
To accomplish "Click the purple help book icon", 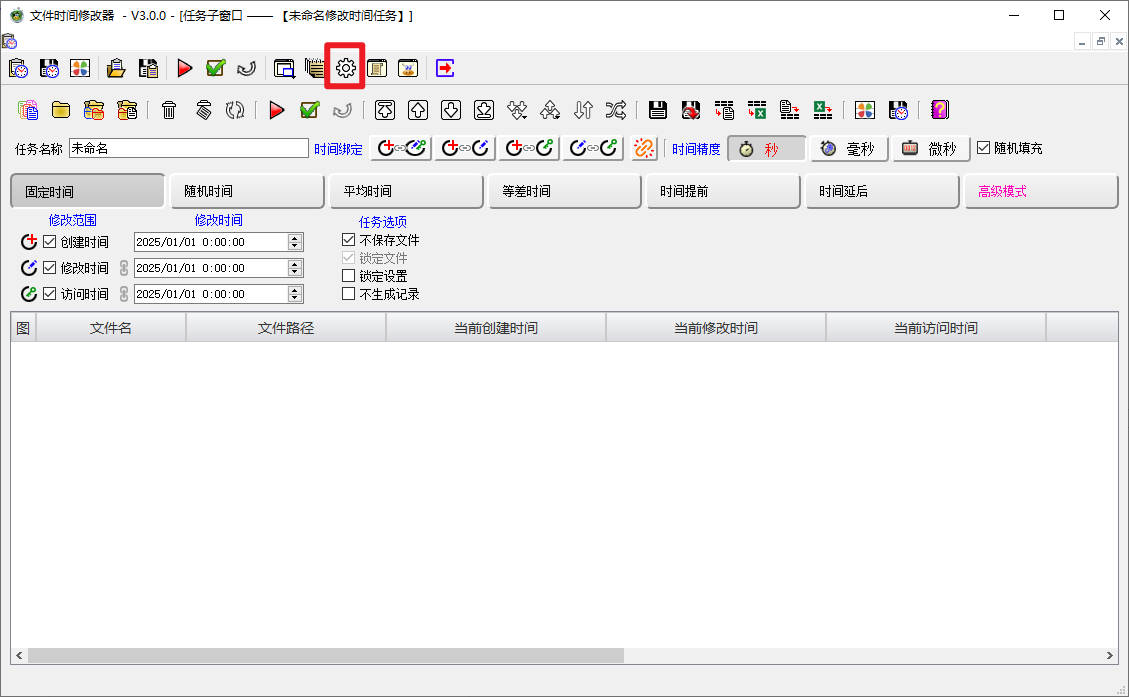I will [x=939, y=110].
